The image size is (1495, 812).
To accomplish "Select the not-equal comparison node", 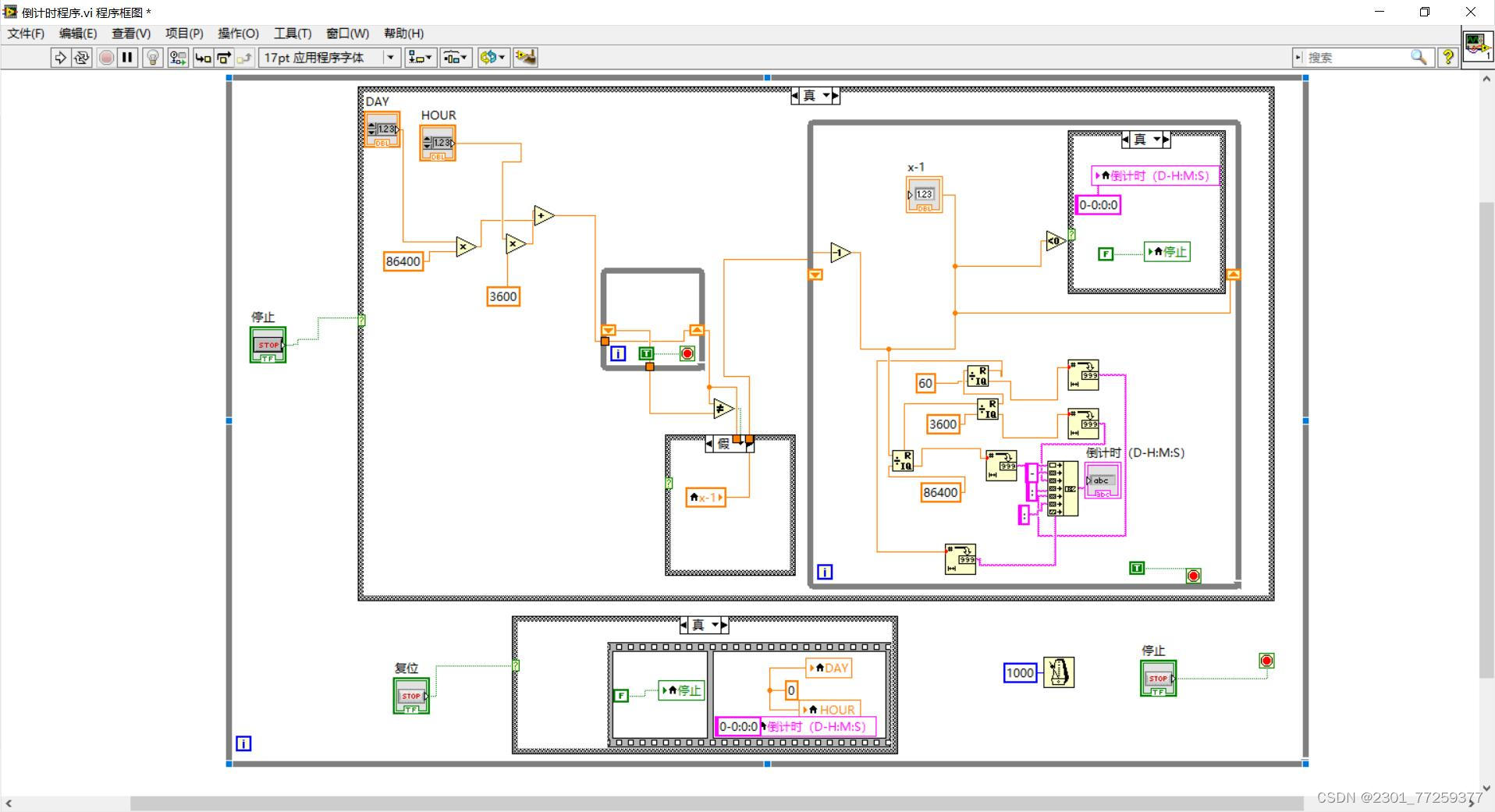I will tap(723, 408).
